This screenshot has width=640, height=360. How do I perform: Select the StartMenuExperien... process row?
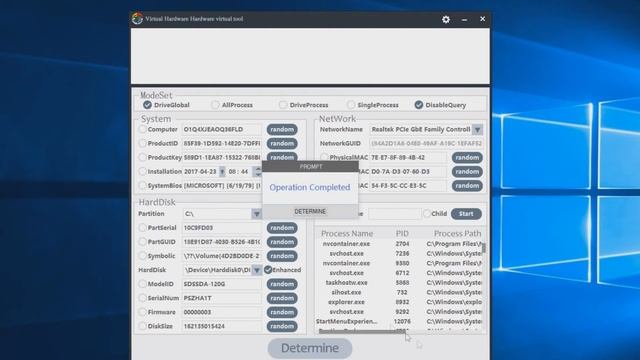pyautogui.click(x=399, y=321)
